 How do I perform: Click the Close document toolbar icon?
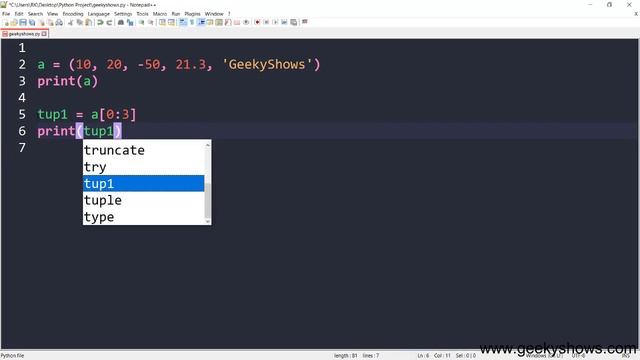pos(42,22)
